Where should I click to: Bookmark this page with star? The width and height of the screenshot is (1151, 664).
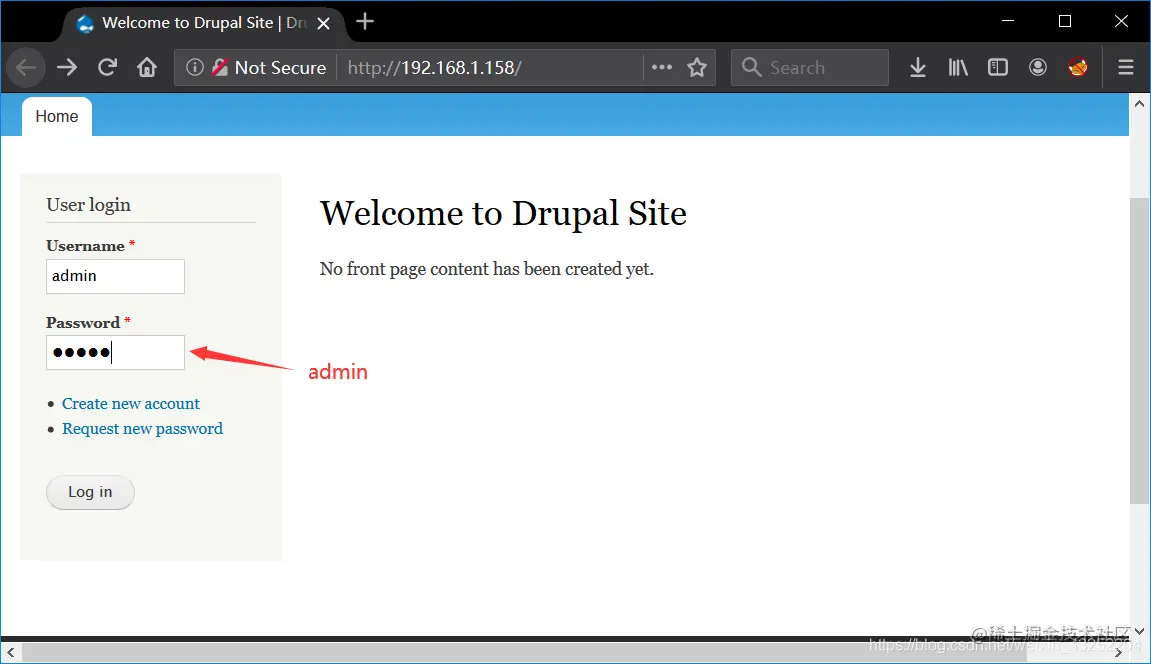[697, 68]
